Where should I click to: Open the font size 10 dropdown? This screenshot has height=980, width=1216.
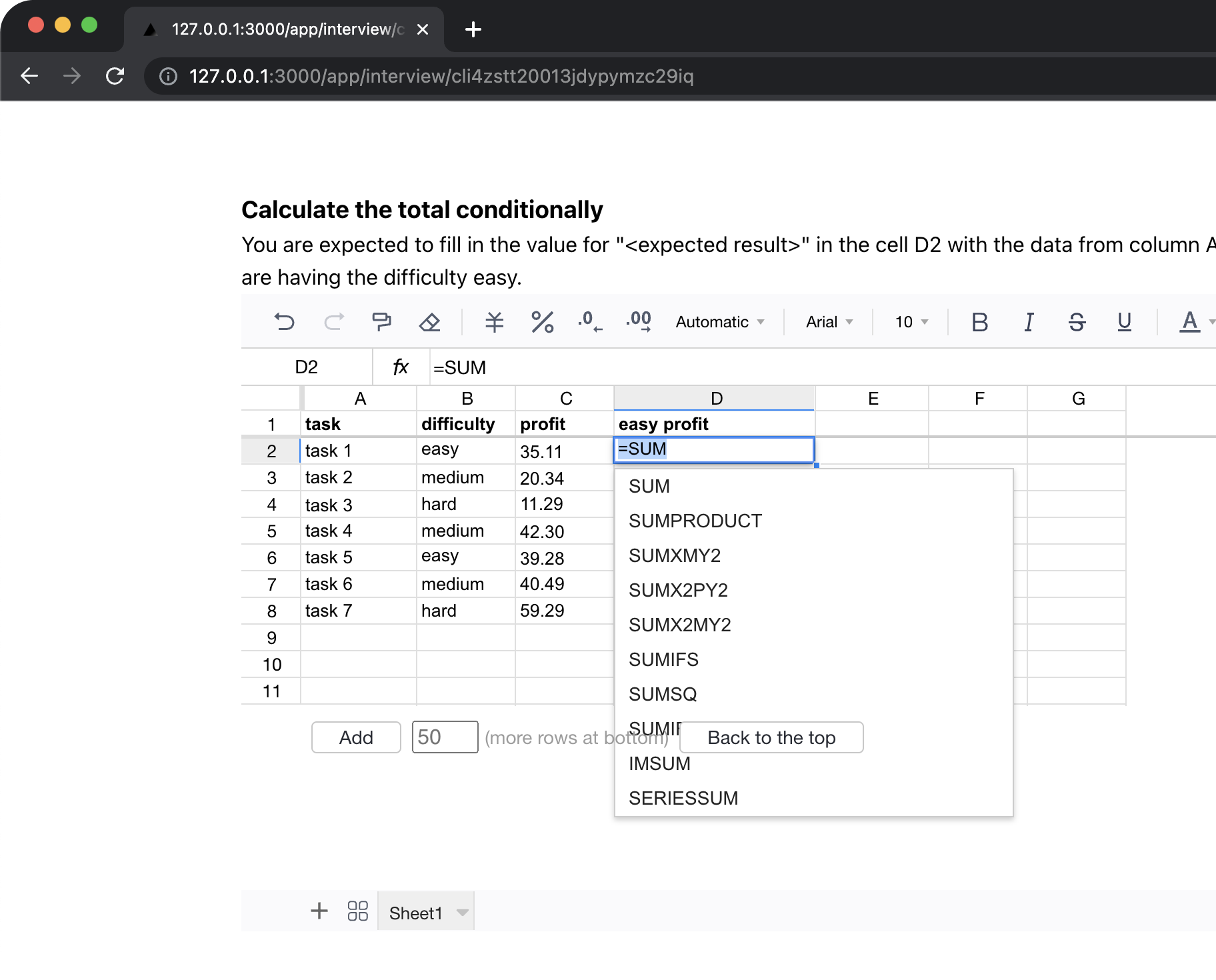(x=911, y=322)
